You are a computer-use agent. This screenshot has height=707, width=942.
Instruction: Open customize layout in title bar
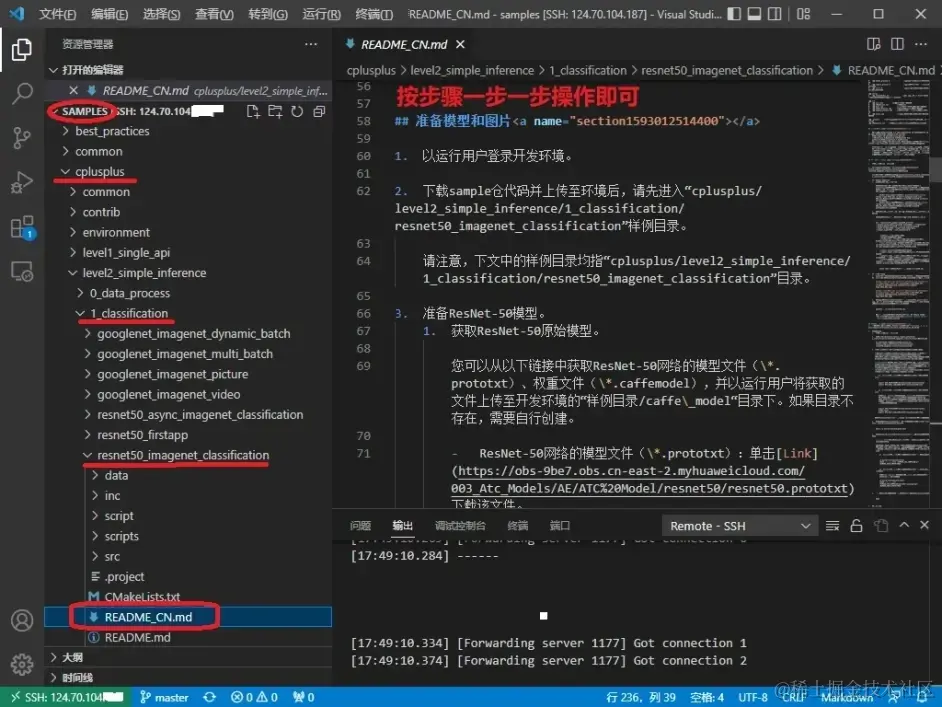803,14
